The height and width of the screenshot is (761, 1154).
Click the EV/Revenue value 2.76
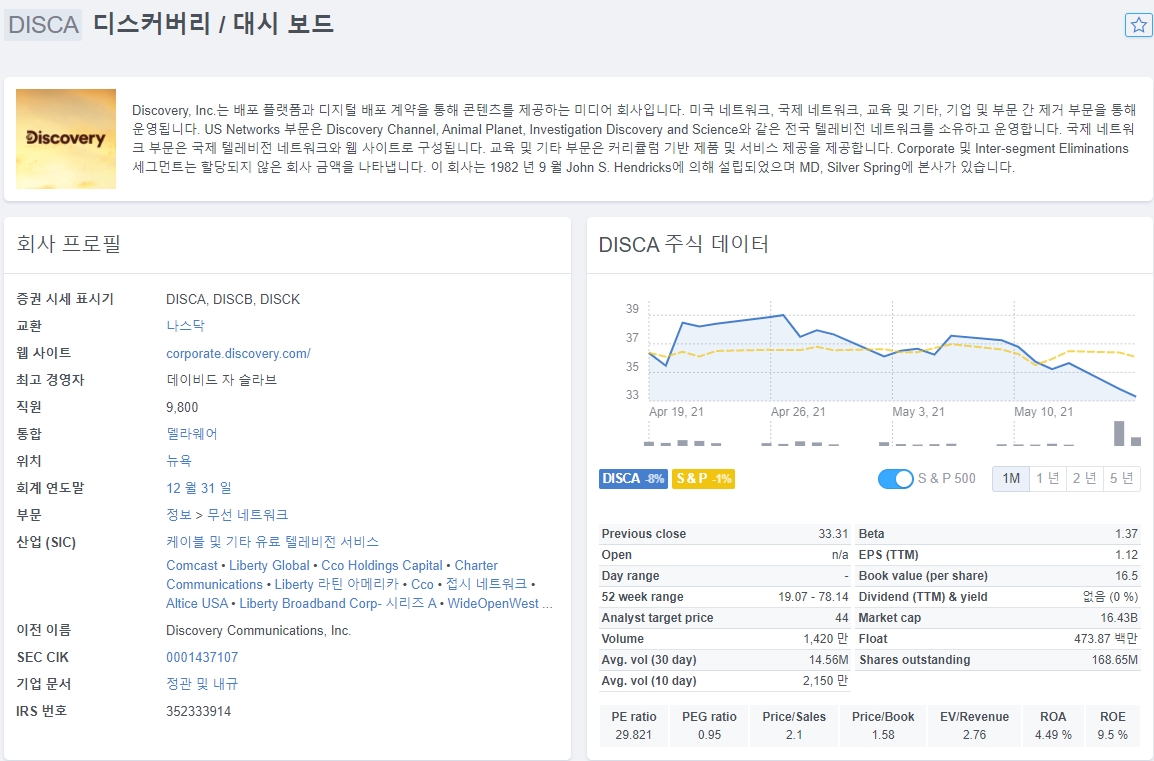tap(974, 735)
